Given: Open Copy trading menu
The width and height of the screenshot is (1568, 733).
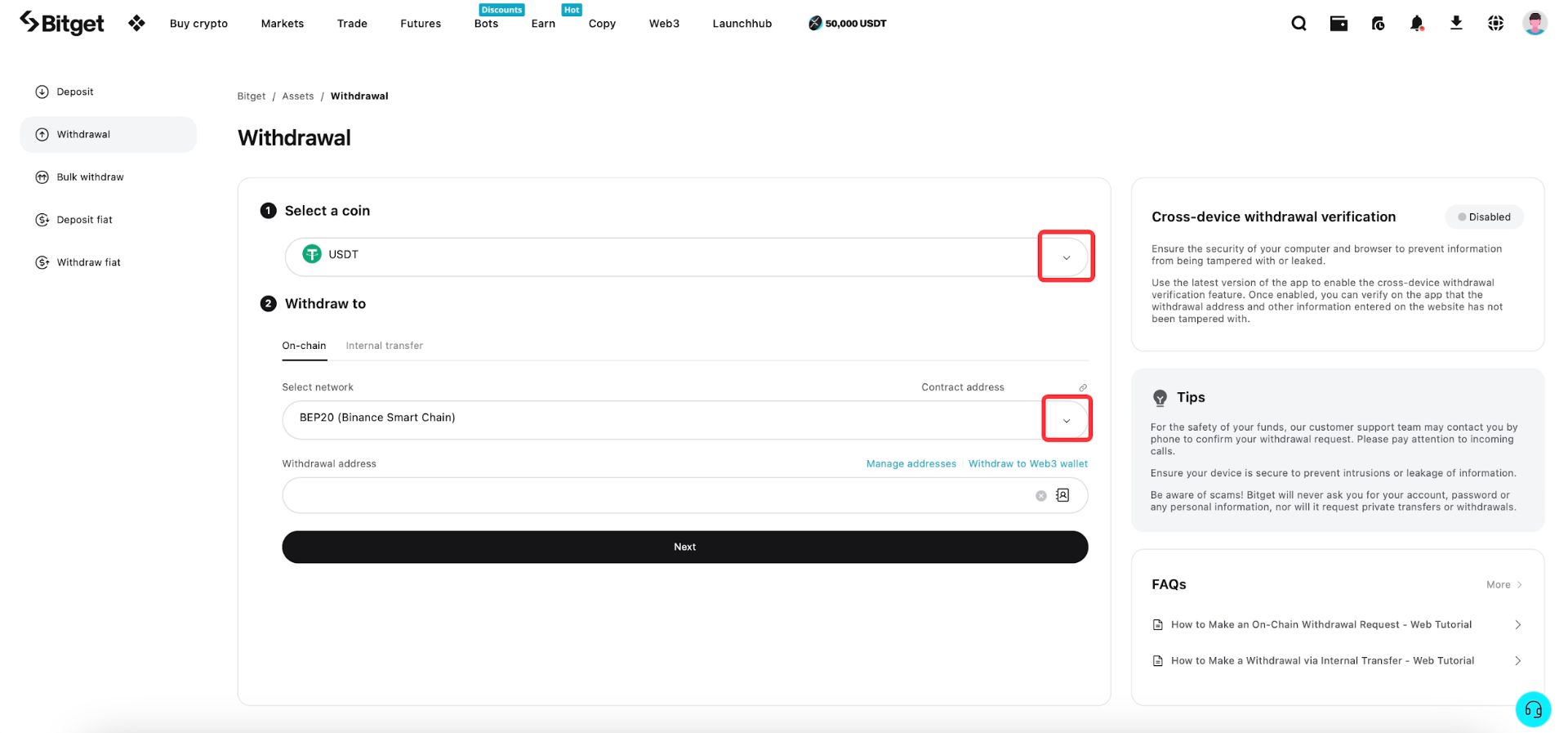Looking at the screenshot, I should (602, 23).
